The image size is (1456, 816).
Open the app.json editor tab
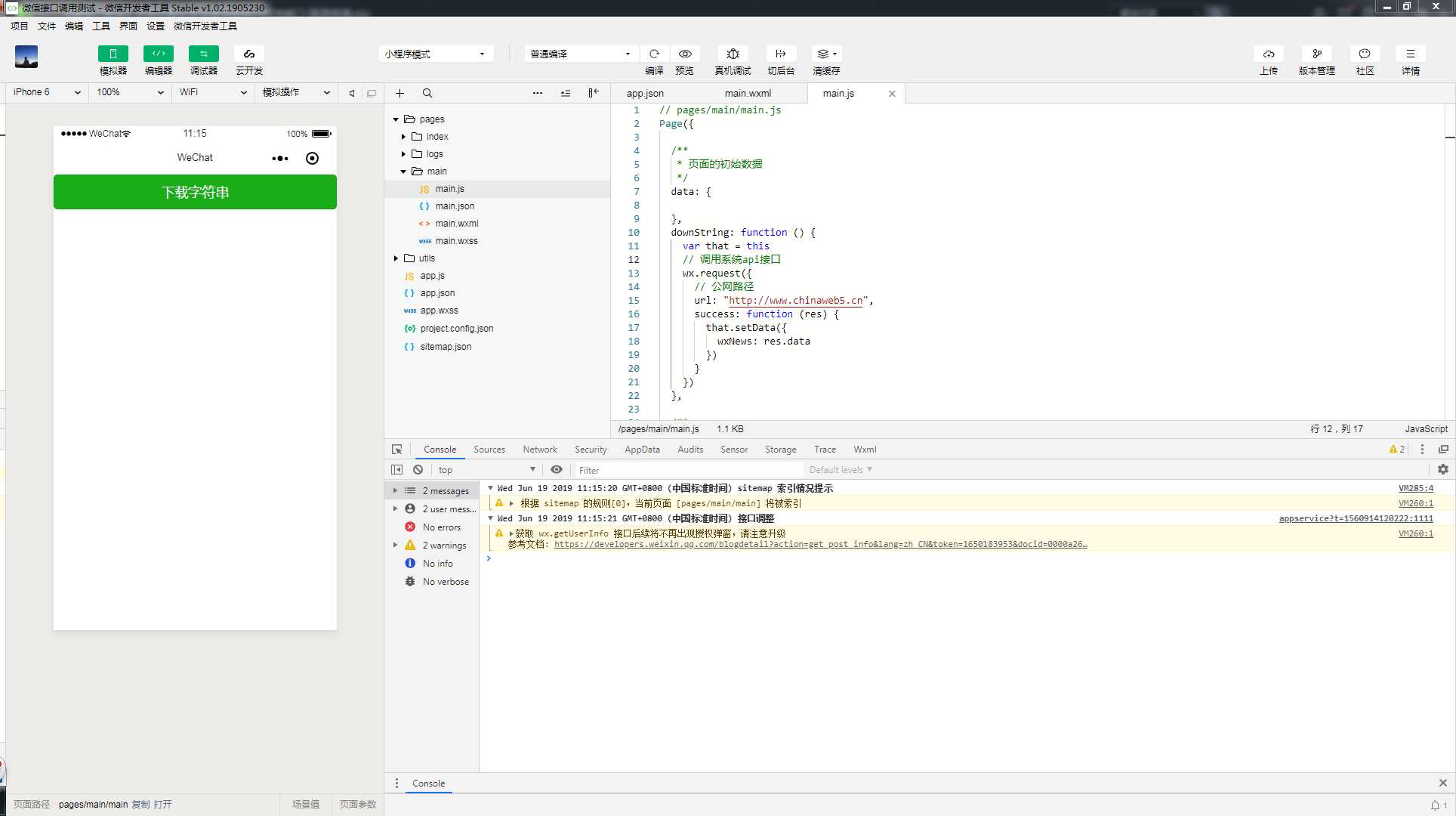coord(645,93)
